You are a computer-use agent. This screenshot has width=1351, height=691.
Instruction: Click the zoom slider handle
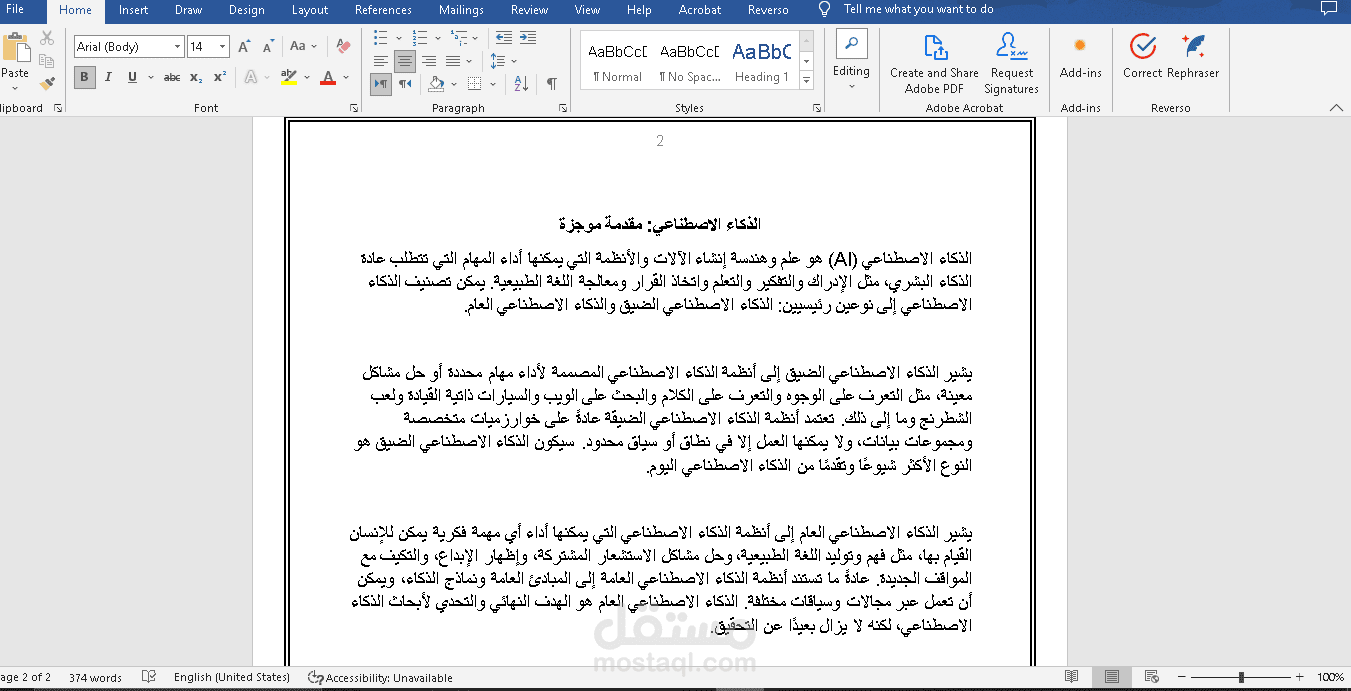(x=1241, y=677)
